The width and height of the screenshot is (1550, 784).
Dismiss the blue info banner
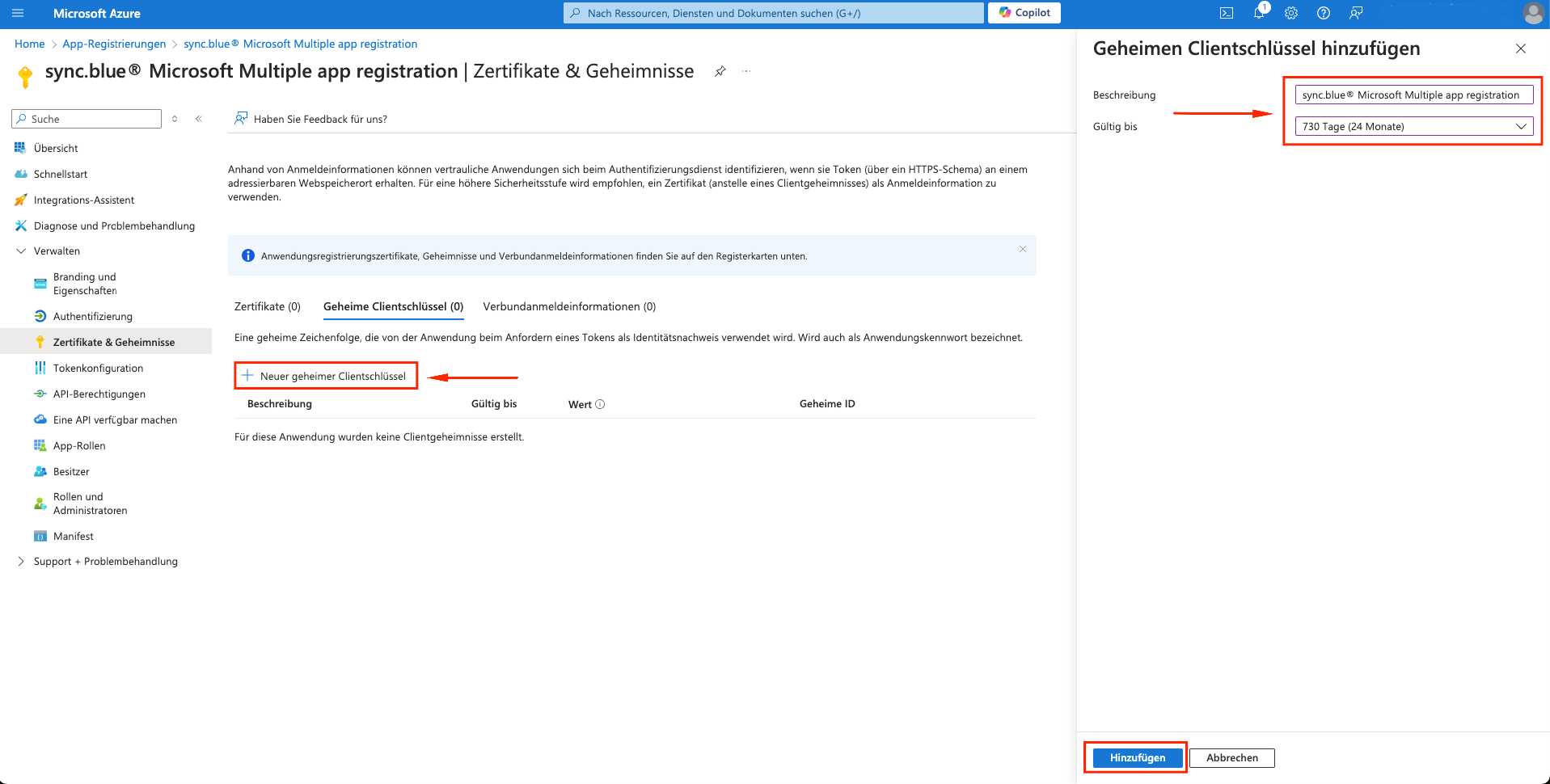1022,249
